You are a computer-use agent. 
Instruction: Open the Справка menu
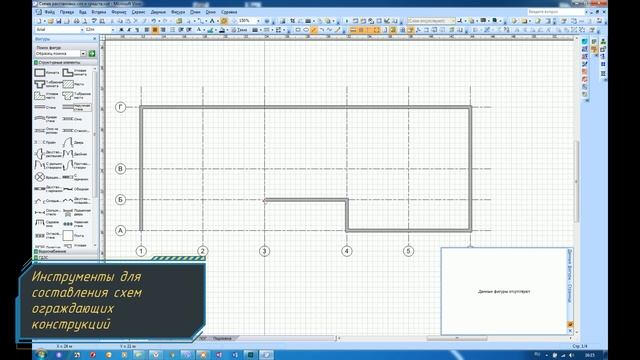pyautogui.click(x=229, y=12)
